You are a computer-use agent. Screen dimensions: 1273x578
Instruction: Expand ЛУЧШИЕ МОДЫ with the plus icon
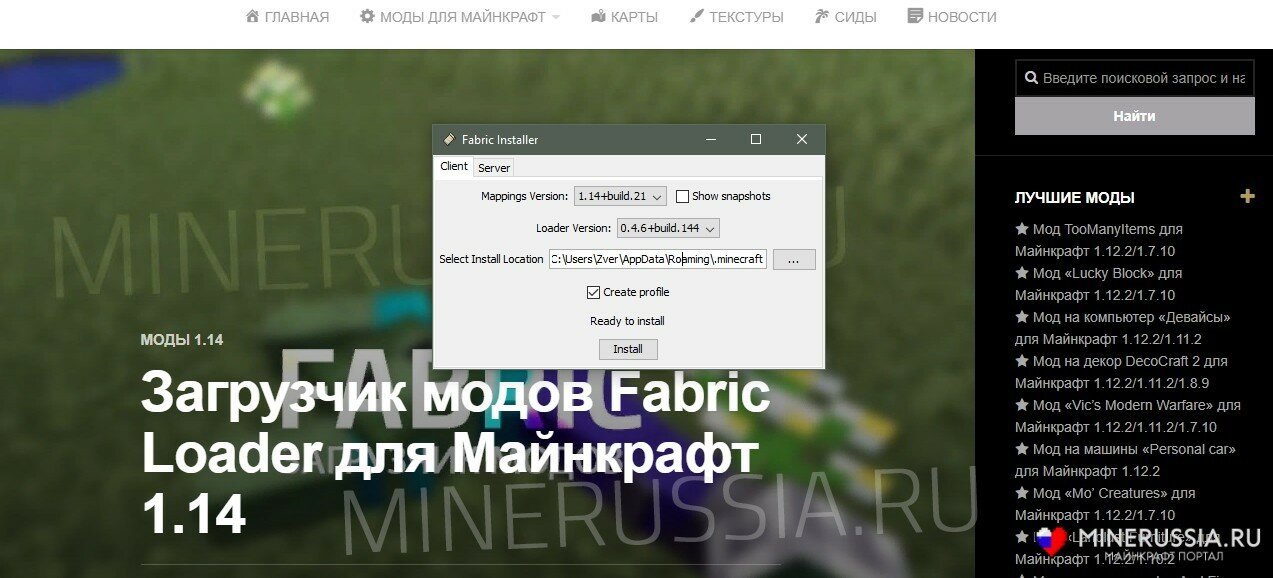(1247, 196)
